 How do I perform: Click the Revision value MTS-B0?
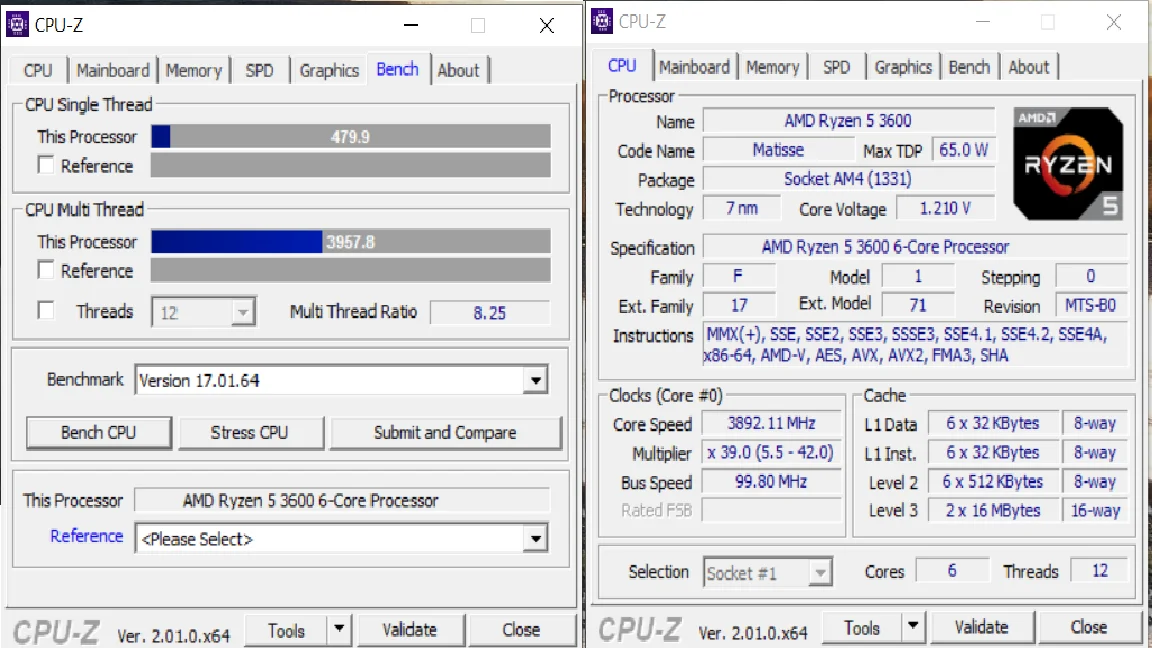point(1091,305)
